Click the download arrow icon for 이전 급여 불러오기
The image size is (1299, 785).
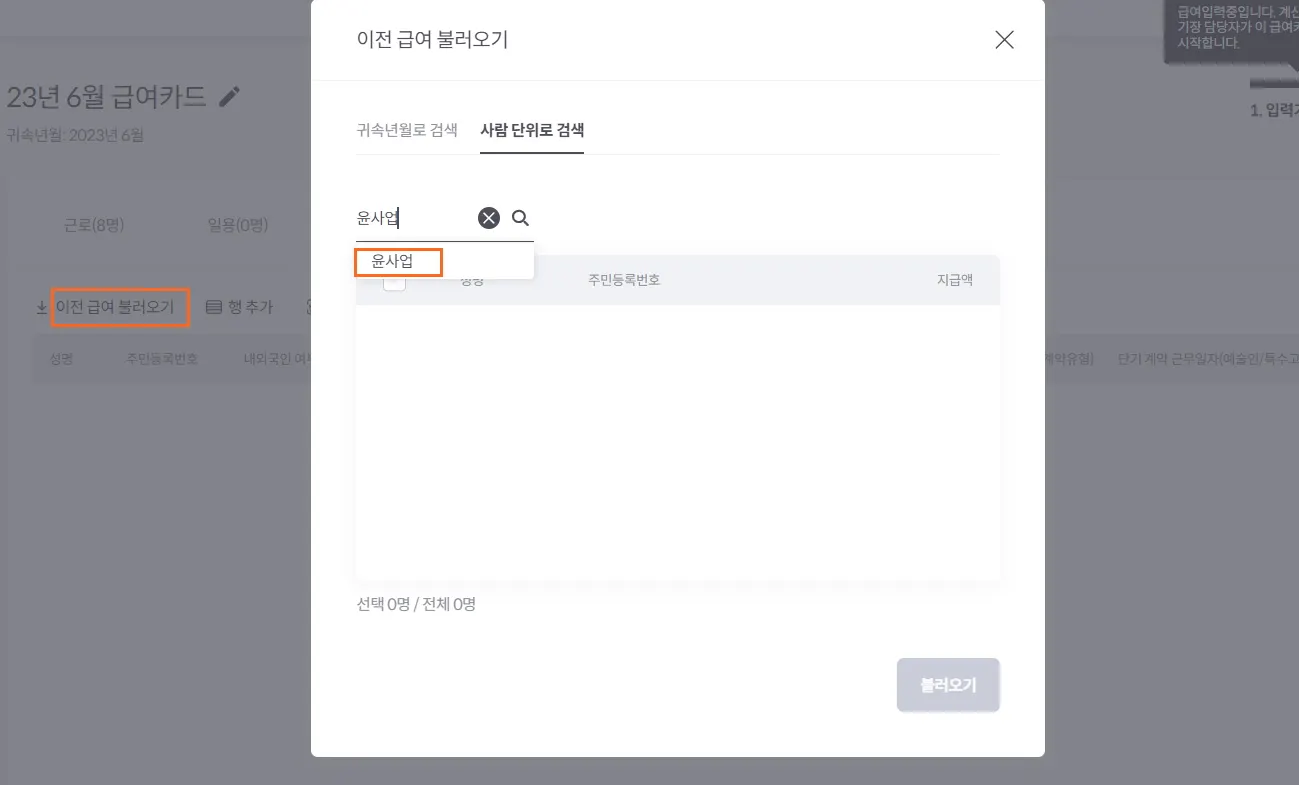click(x=41, y=307)
